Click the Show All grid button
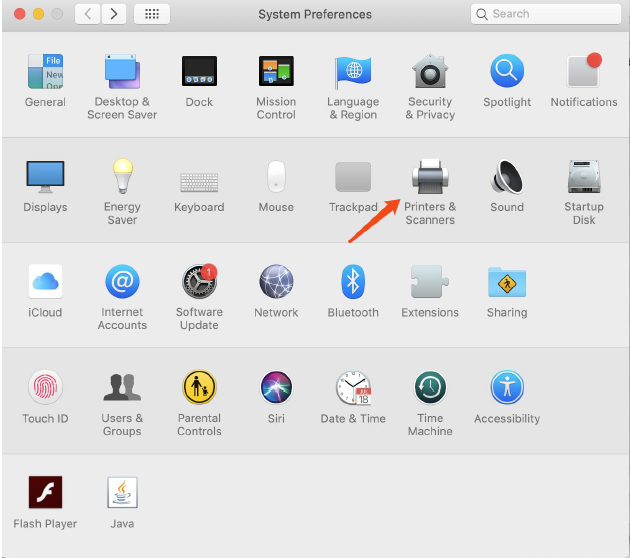The height and width of the screenshot is (558, 630). coord(151,14)
